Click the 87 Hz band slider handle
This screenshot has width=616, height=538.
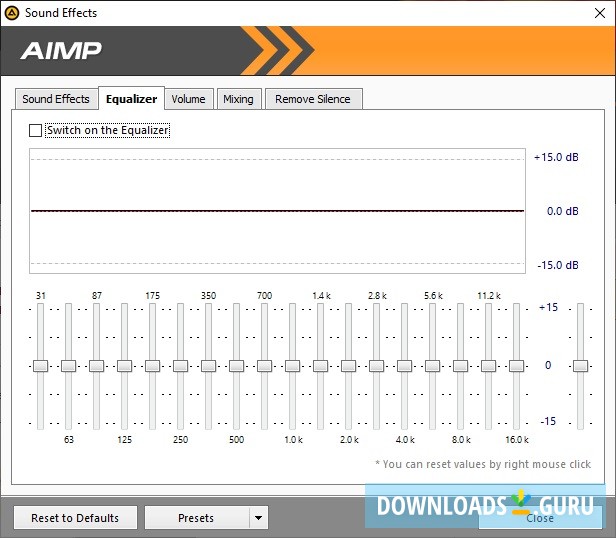(96, 366)
